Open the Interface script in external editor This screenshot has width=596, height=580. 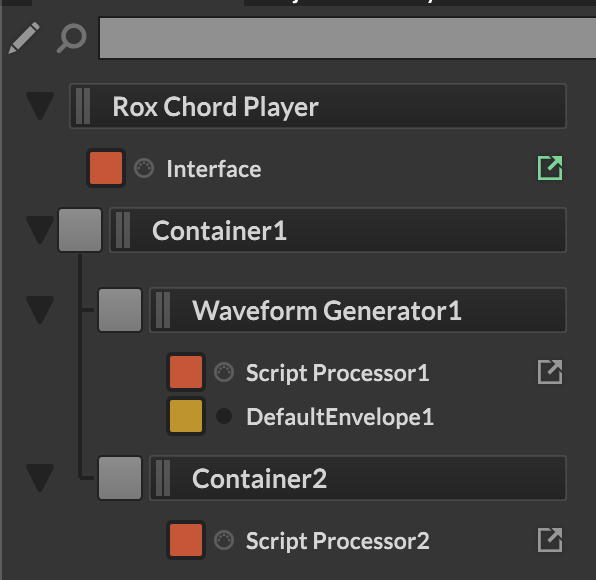click(x=550, y=168)
